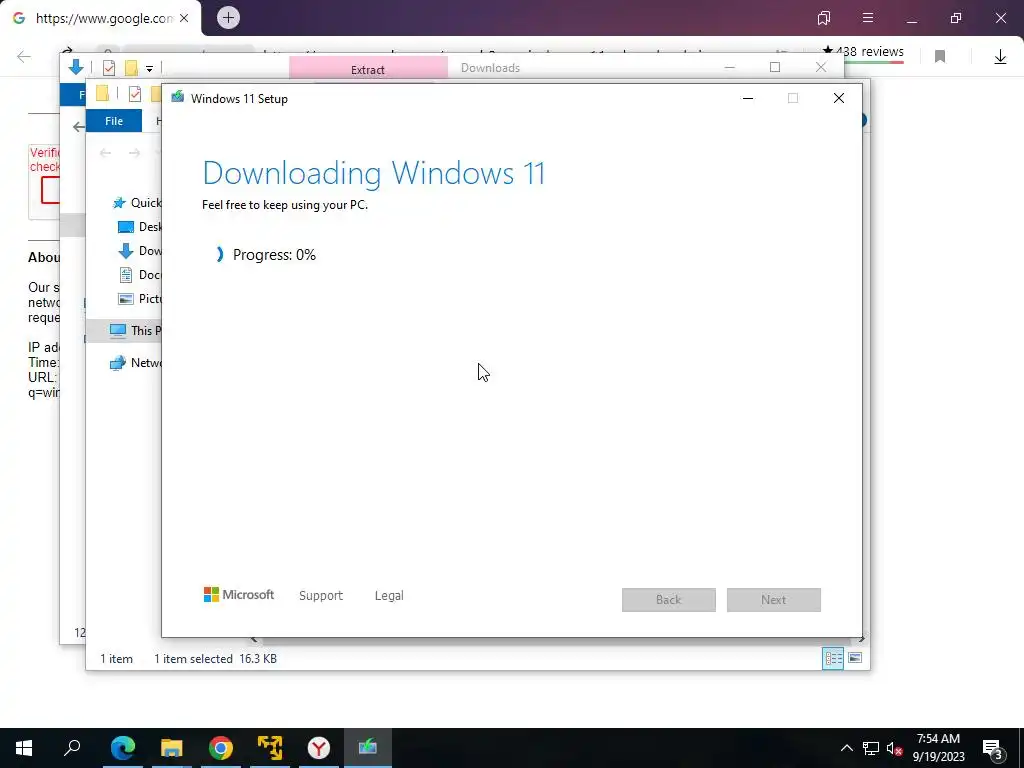Click the 438 reviews rating badge
Image resolution: width=1024 pixels, height=768 pixels.
[x=863, y=53]
